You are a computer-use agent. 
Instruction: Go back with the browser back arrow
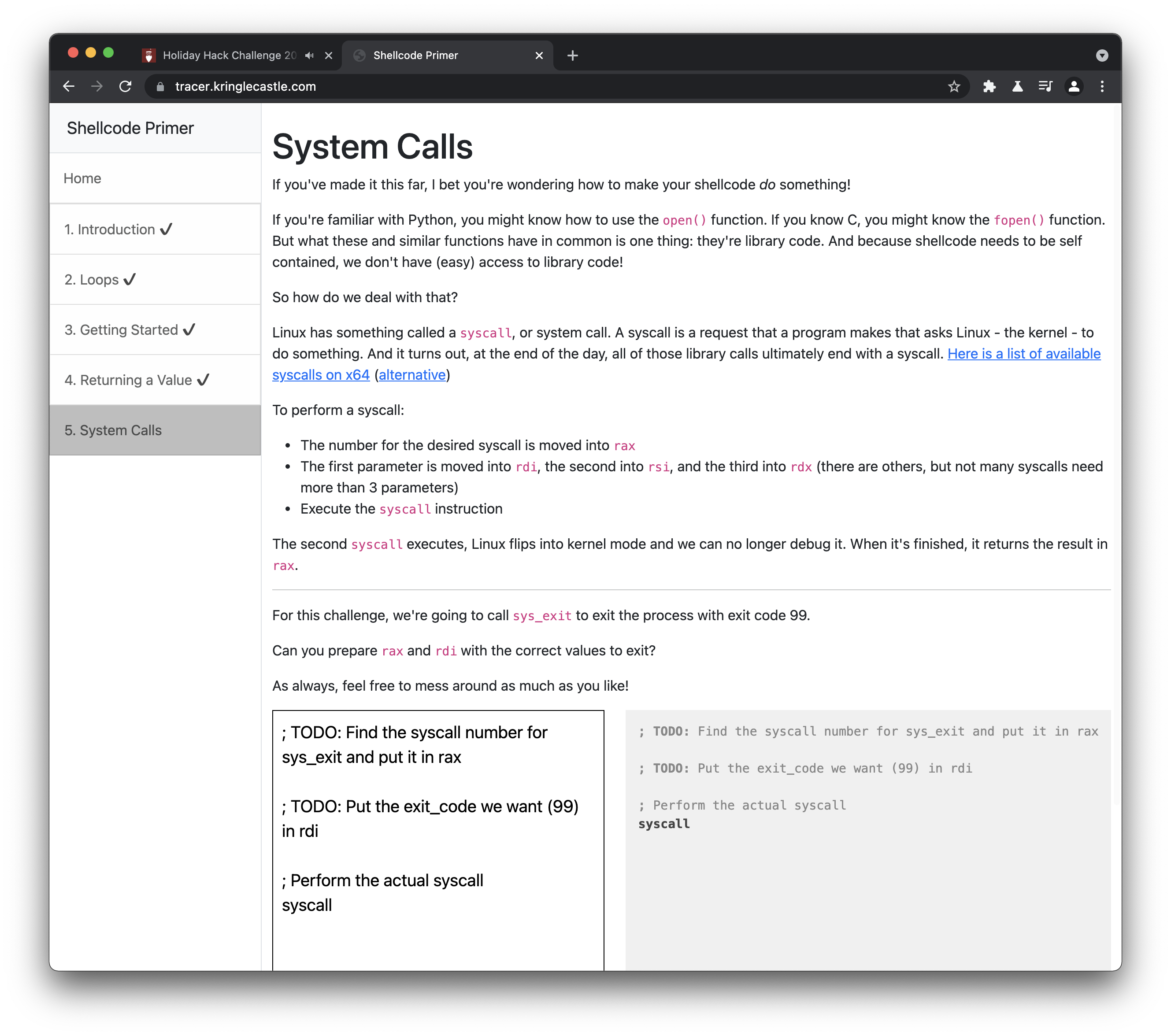tap(69, 86)
